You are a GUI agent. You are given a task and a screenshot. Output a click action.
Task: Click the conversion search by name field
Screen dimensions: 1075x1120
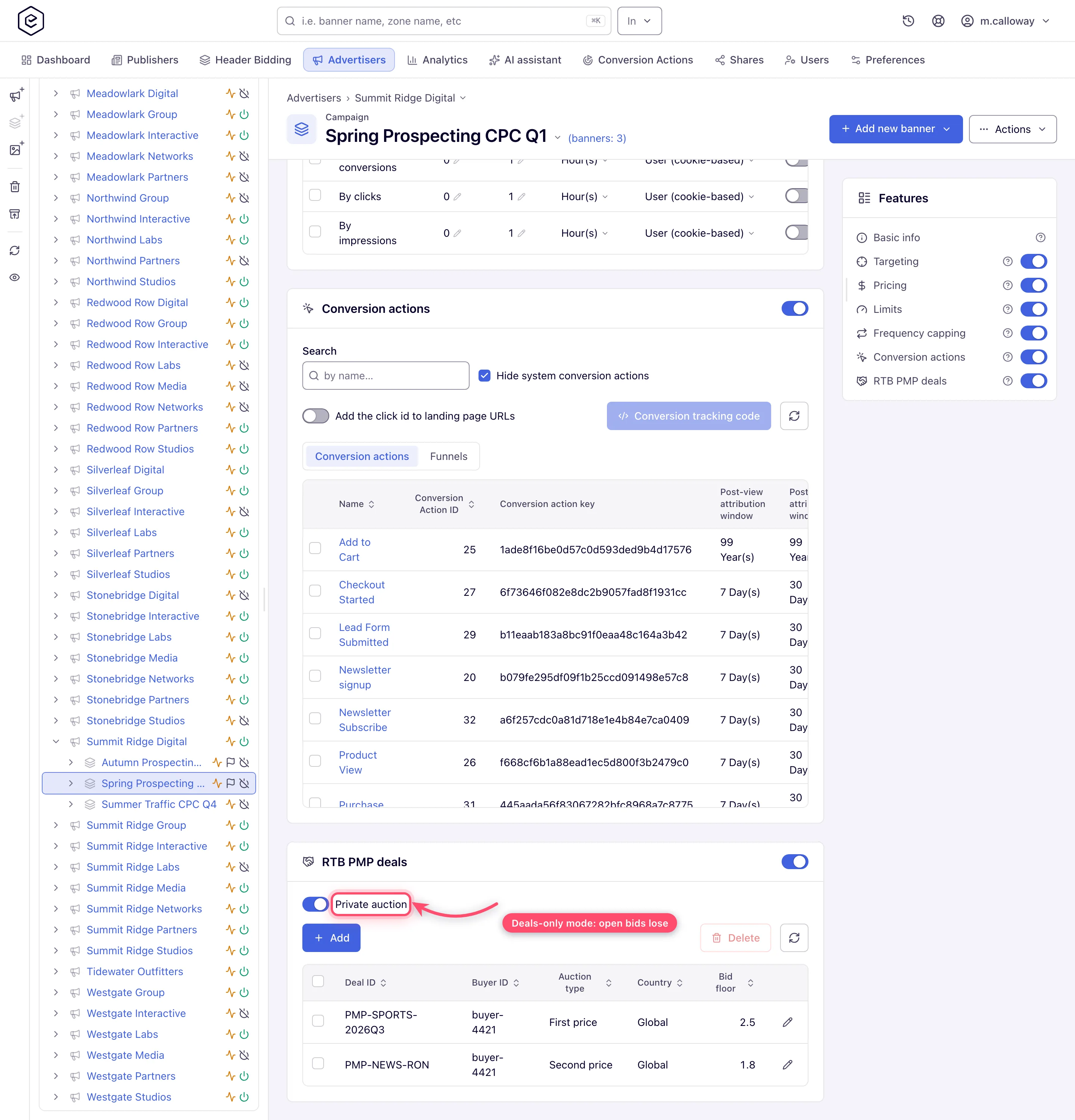pos(386,376)
